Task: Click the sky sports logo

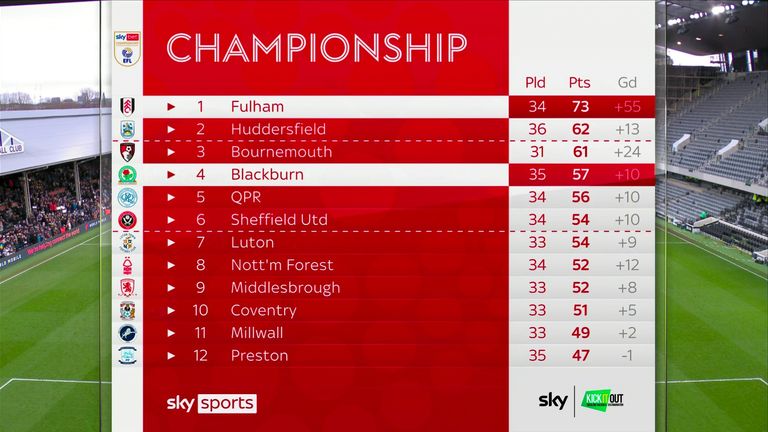Action: [x=212, y=403]
